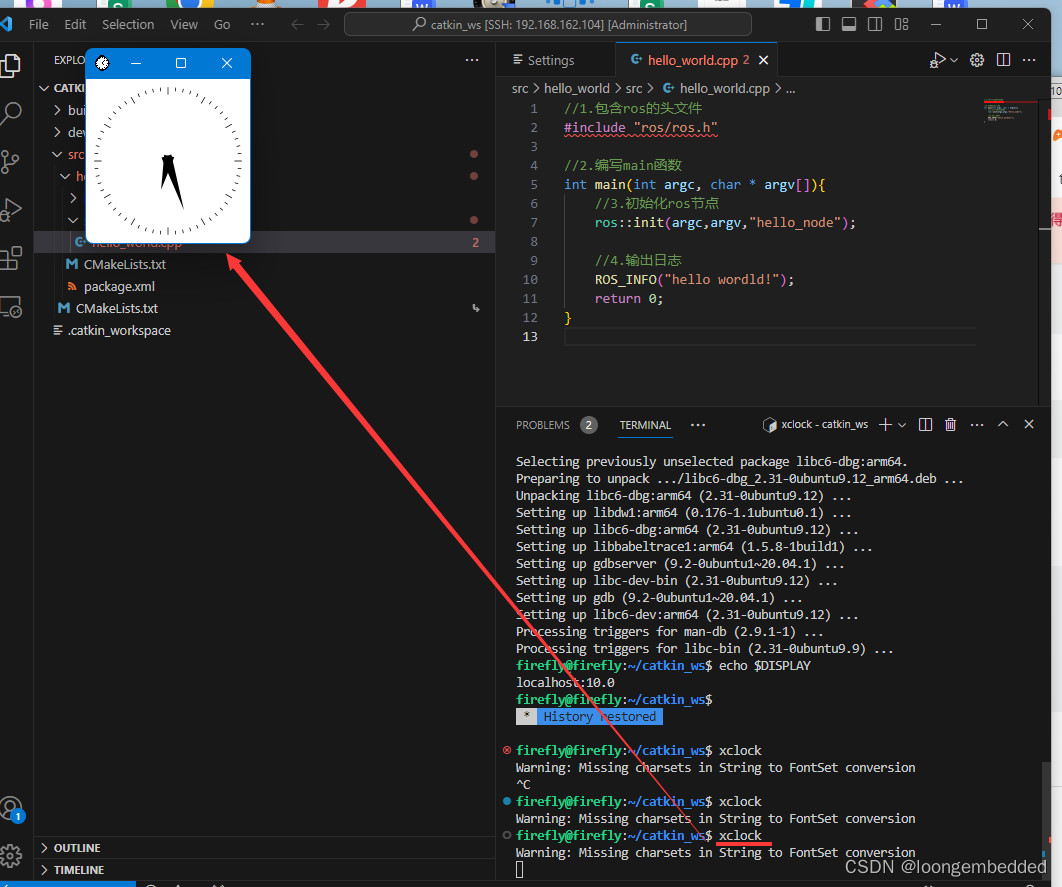Toggle the primary side bar layout icon
This screenshot has height=887, width=1062.
click(823, 24)
